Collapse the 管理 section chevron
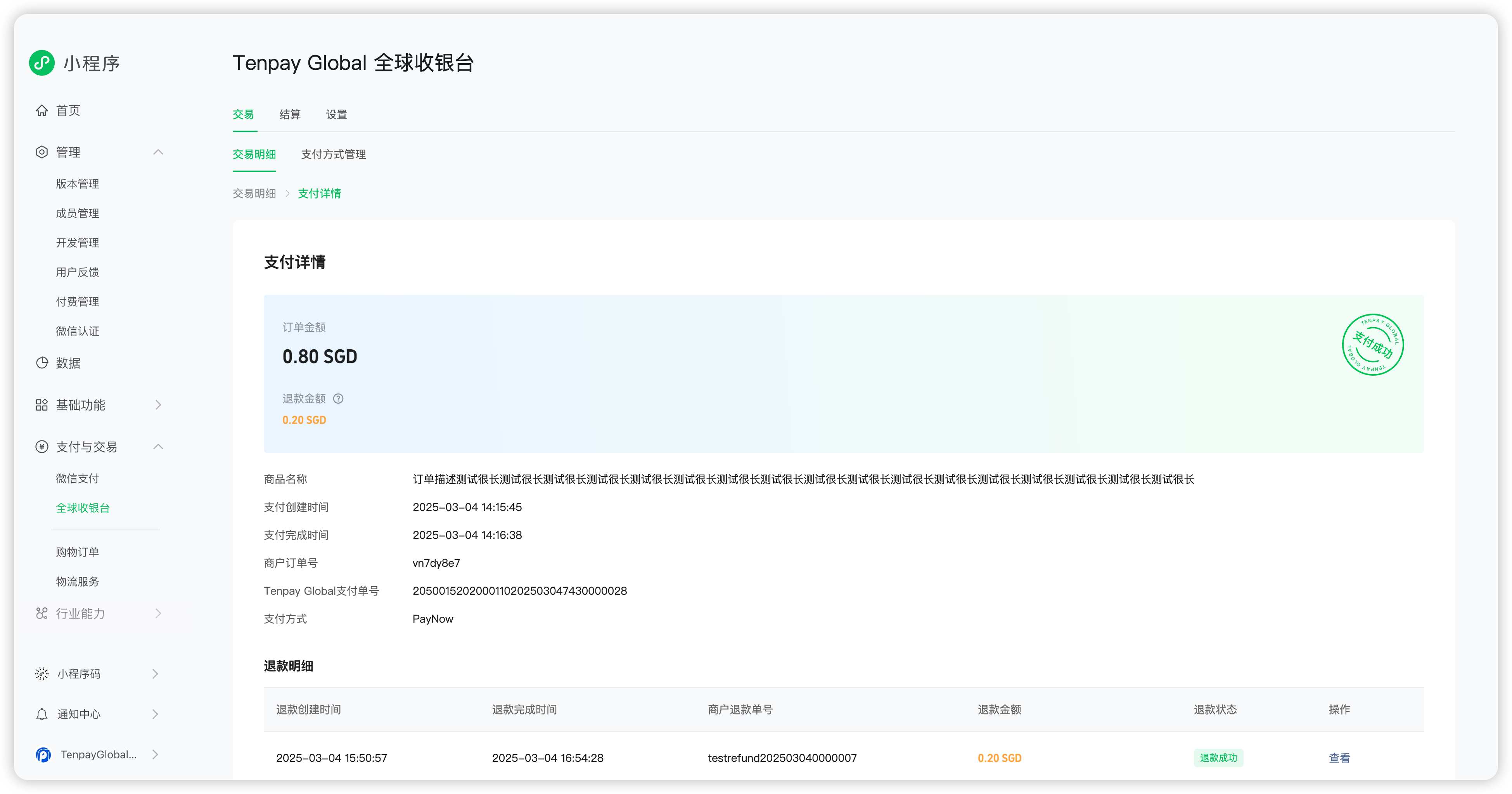 (x=158, y=152)
